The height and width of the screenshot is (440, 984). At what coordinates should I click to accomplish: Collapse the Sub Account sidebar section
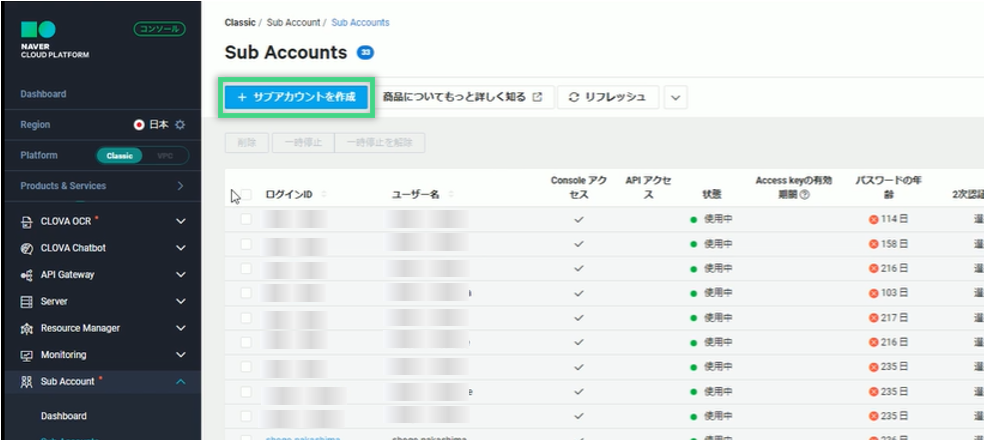[x=180, y=381]
